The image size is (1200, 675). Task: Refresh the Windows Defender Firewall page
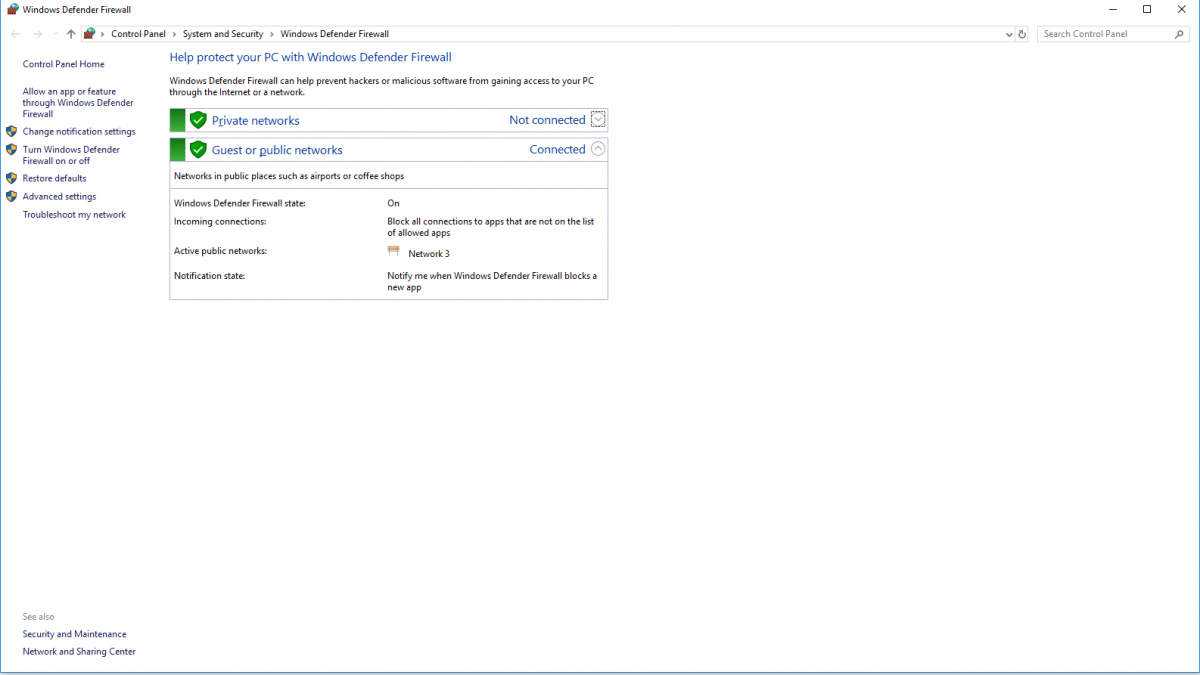point(1022,34)
